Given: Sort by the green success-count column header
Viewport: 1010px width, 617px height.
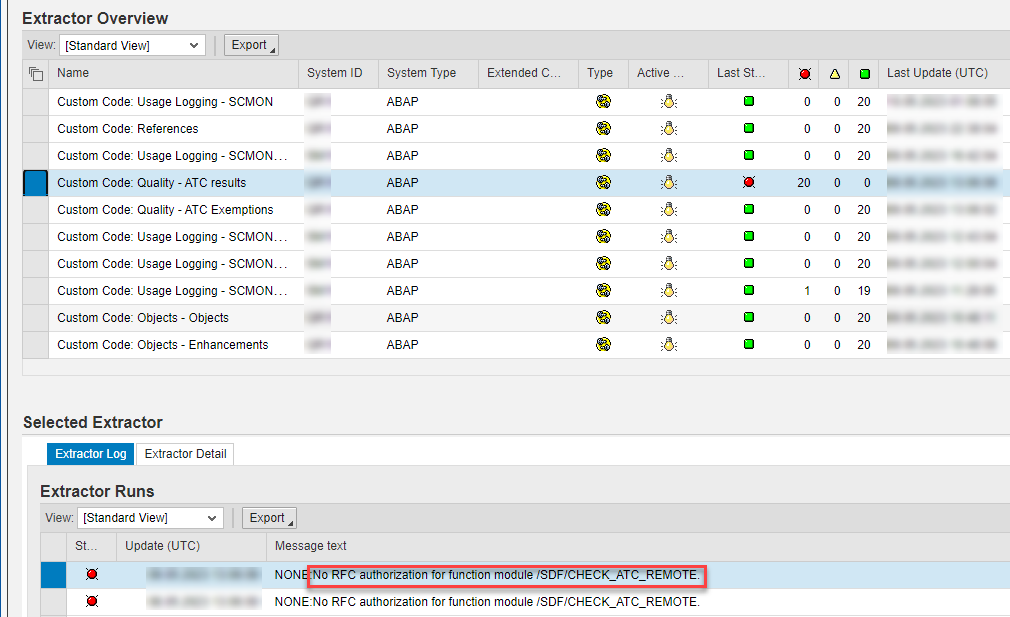Looking at the screenshot, I should pyautogui.click(x=864, y=73).
